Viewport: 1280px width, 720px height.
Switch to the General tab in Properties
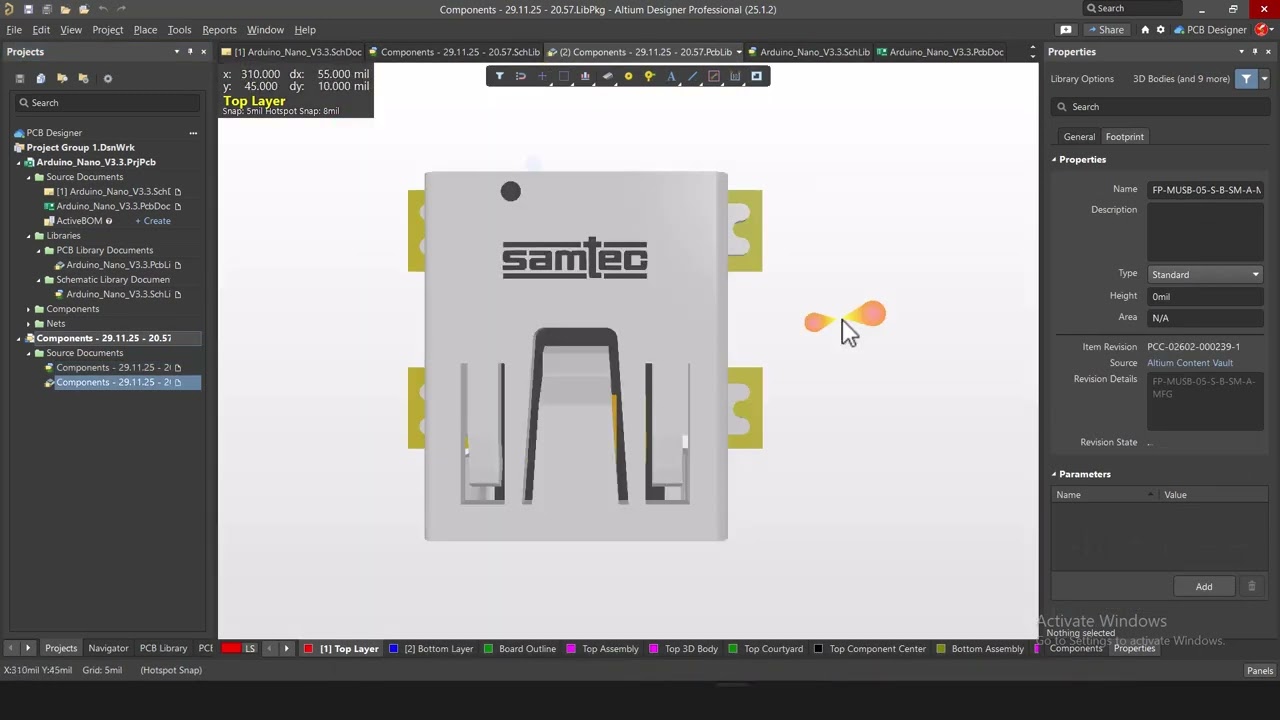pos(1079,137)
